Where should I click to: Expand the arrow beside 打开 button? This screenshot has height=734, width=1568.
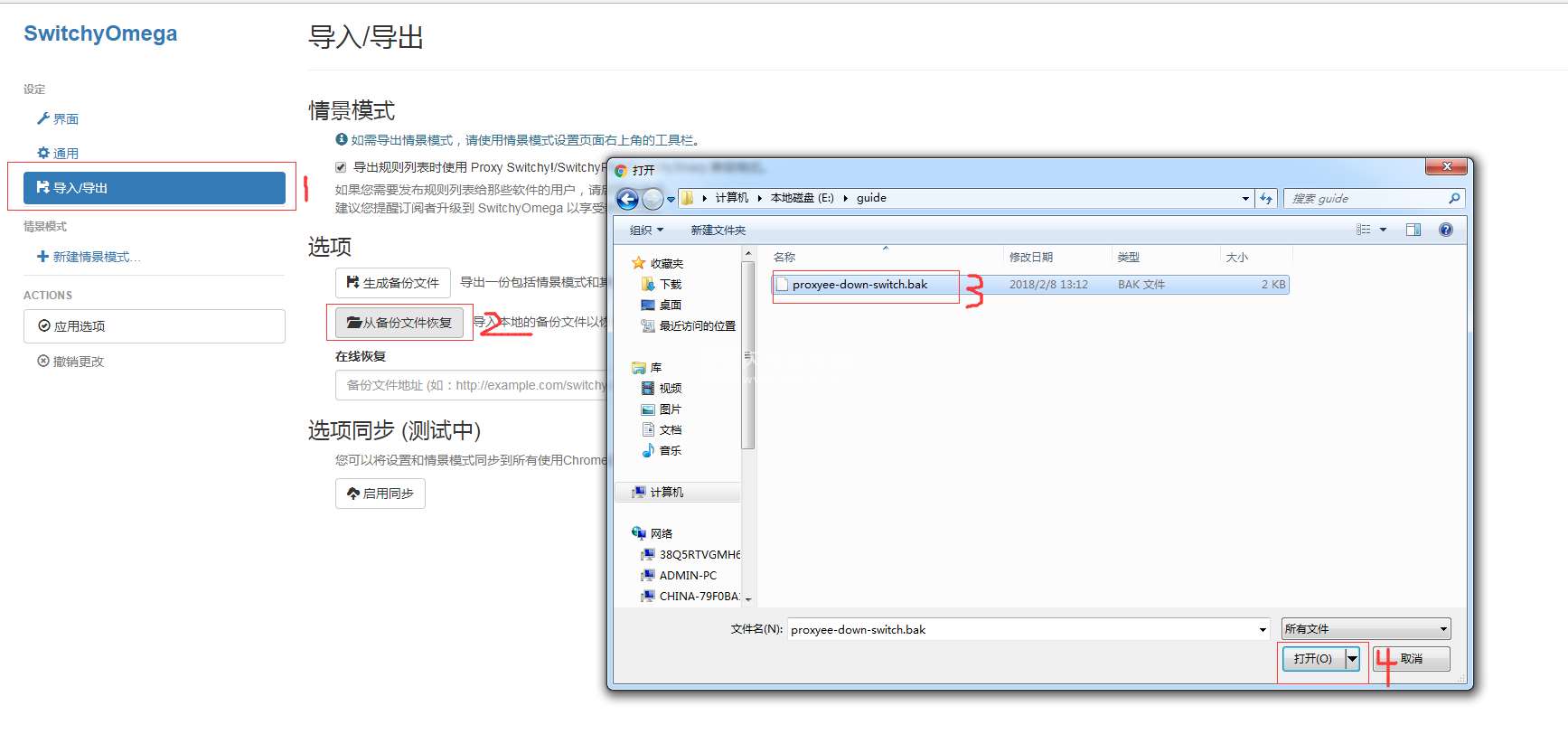click(1352, 659)
